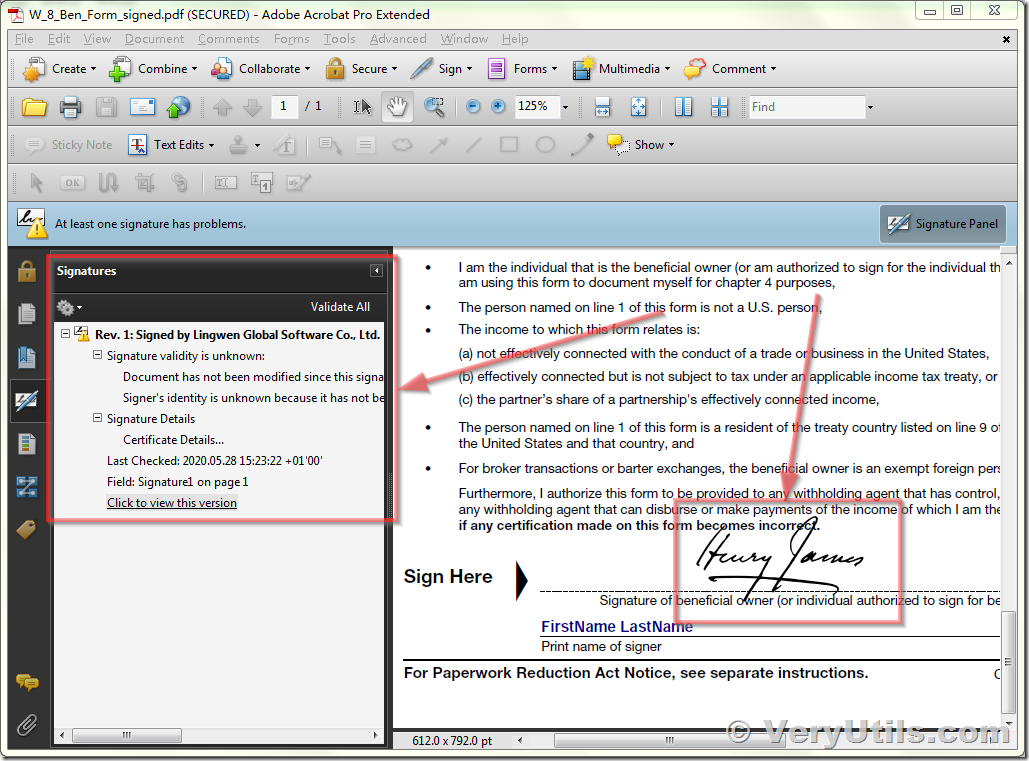Open the Multimedia dropdown
The image size is (1029, 761).
pos(621,69)
